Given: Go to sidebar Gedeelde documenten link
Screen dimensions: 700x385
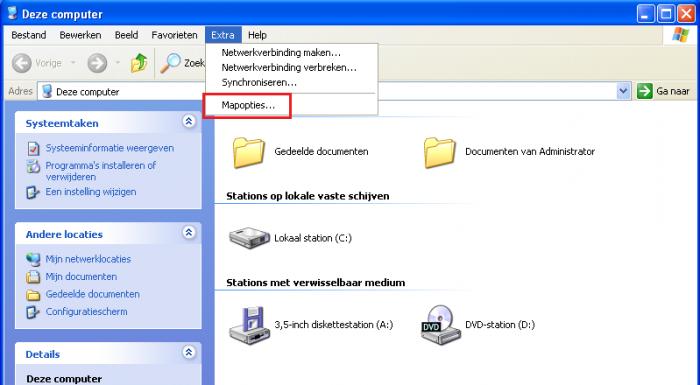Looking at the screenshot, I should pos(93,294).
